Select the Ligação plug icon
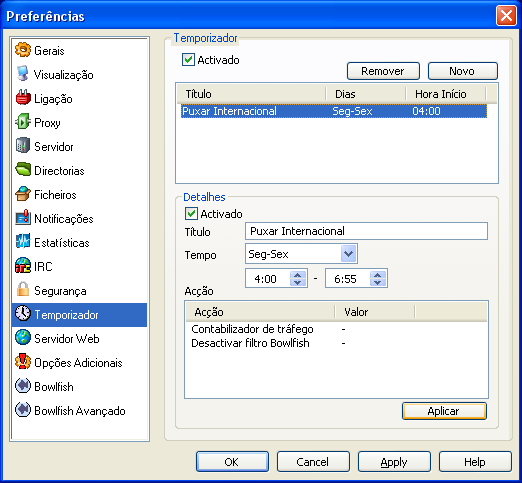Screen dimensions: 522x483 pos(23,98)
